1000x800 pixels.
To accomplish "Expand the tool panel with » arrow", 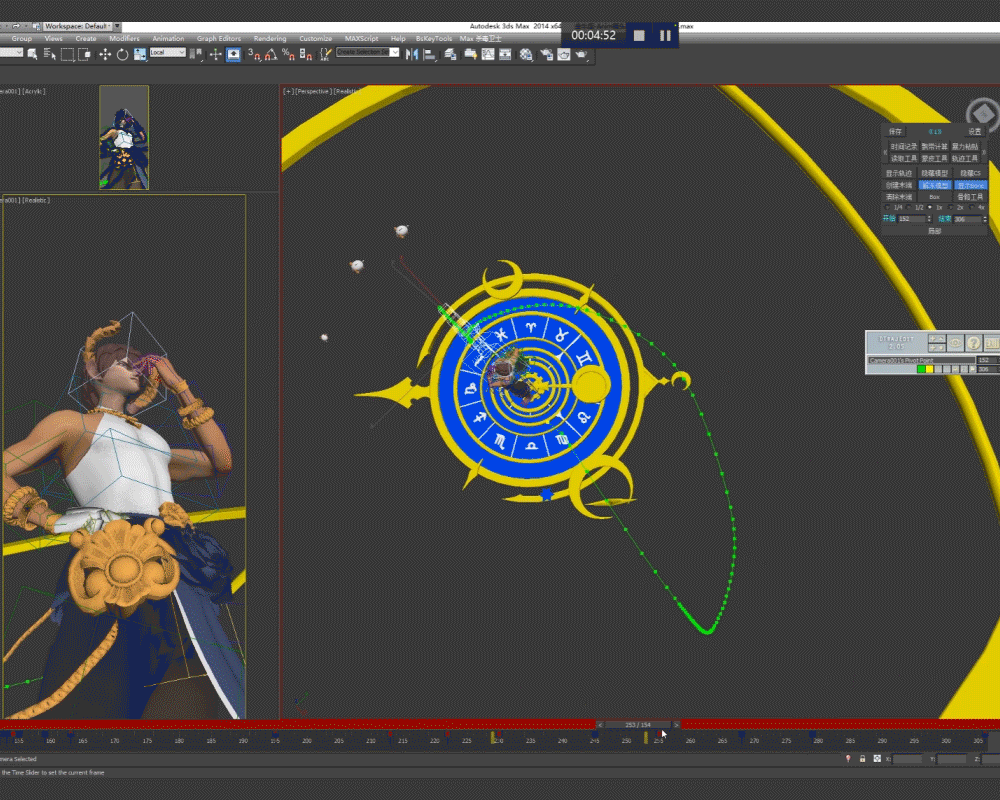I will click(x=983, y=152).
